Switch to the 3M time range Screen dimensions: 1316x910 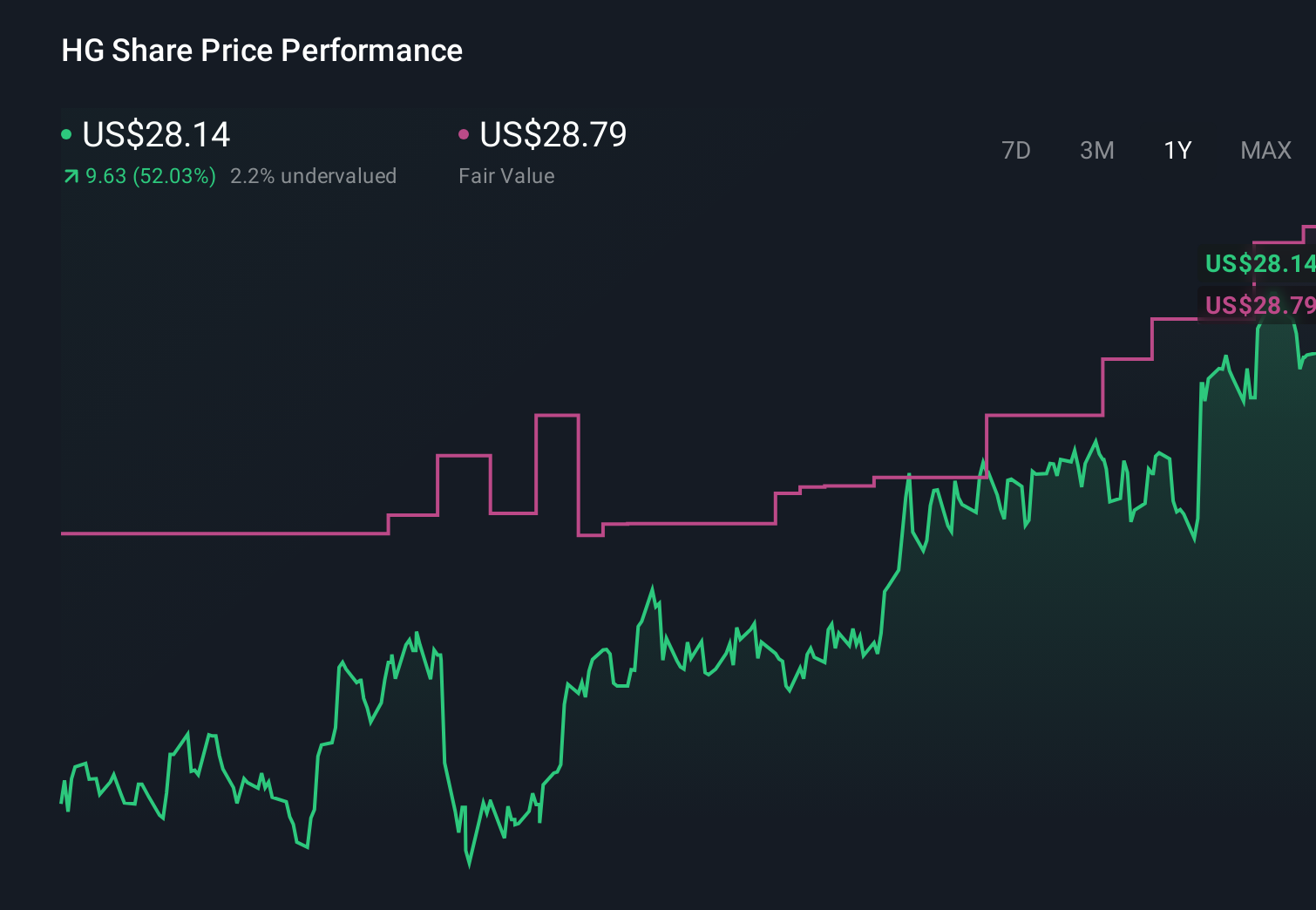coord(1096,150)
